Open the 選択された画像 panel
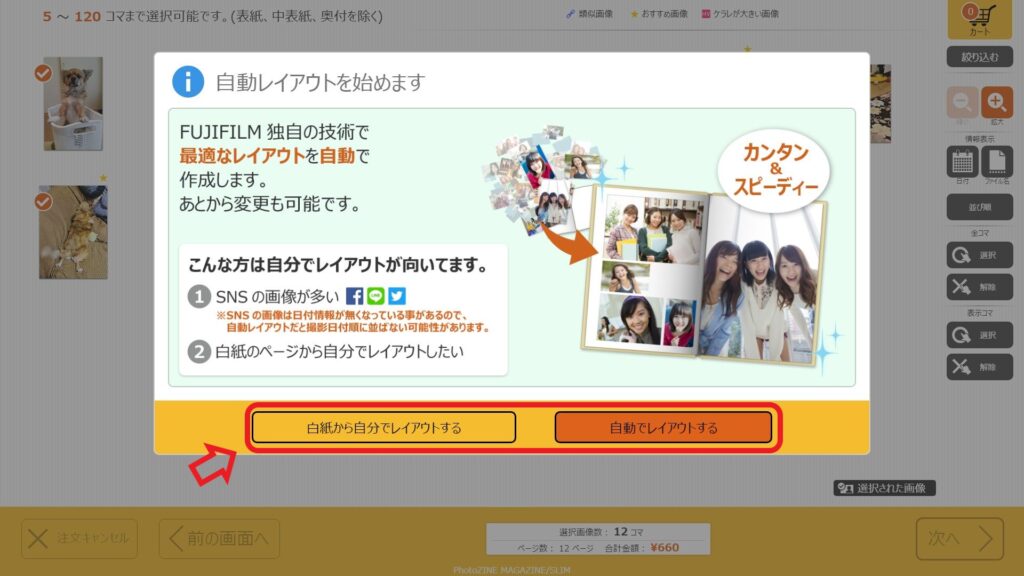The image size is (1024, 576). click(x=885, y=488)
